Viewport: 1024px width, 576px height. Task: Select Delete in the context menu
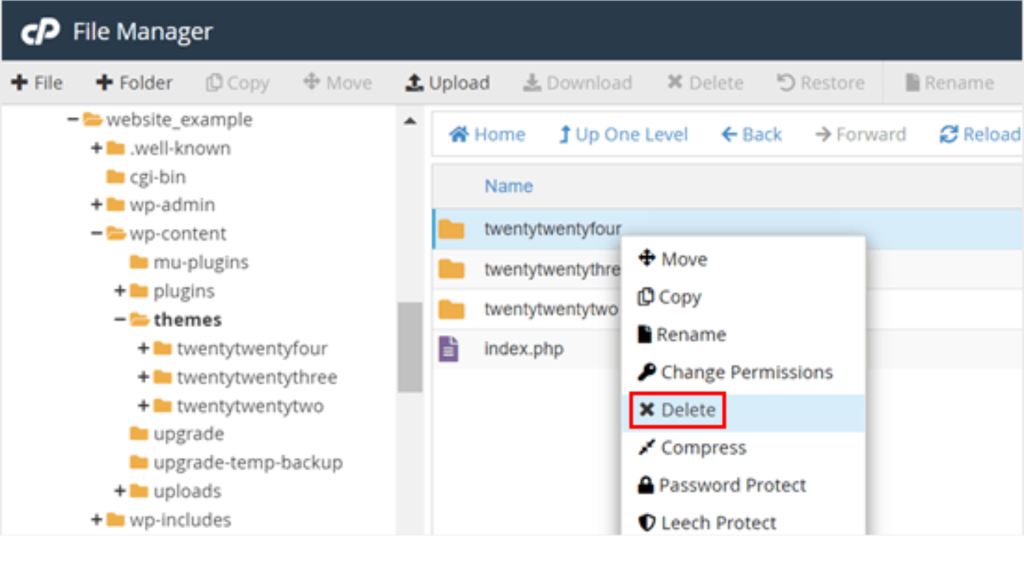(743, 410)
